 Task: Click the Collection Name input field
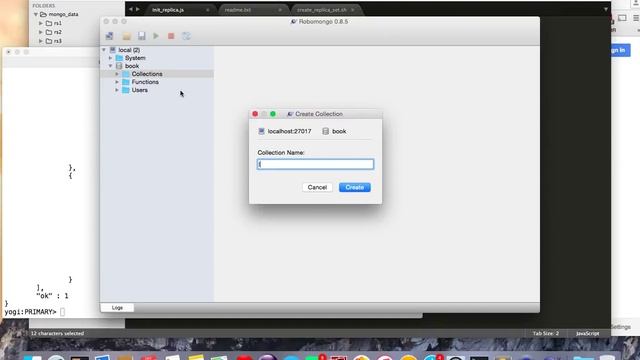(x=316, y=164)
